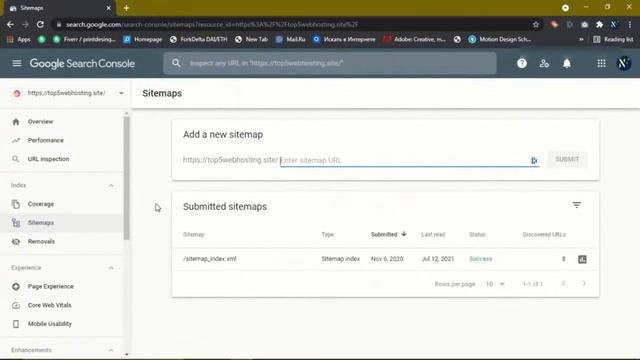640x360 pixels.
Task: Open the Google account avatar
Action: [x=624, y=63]
